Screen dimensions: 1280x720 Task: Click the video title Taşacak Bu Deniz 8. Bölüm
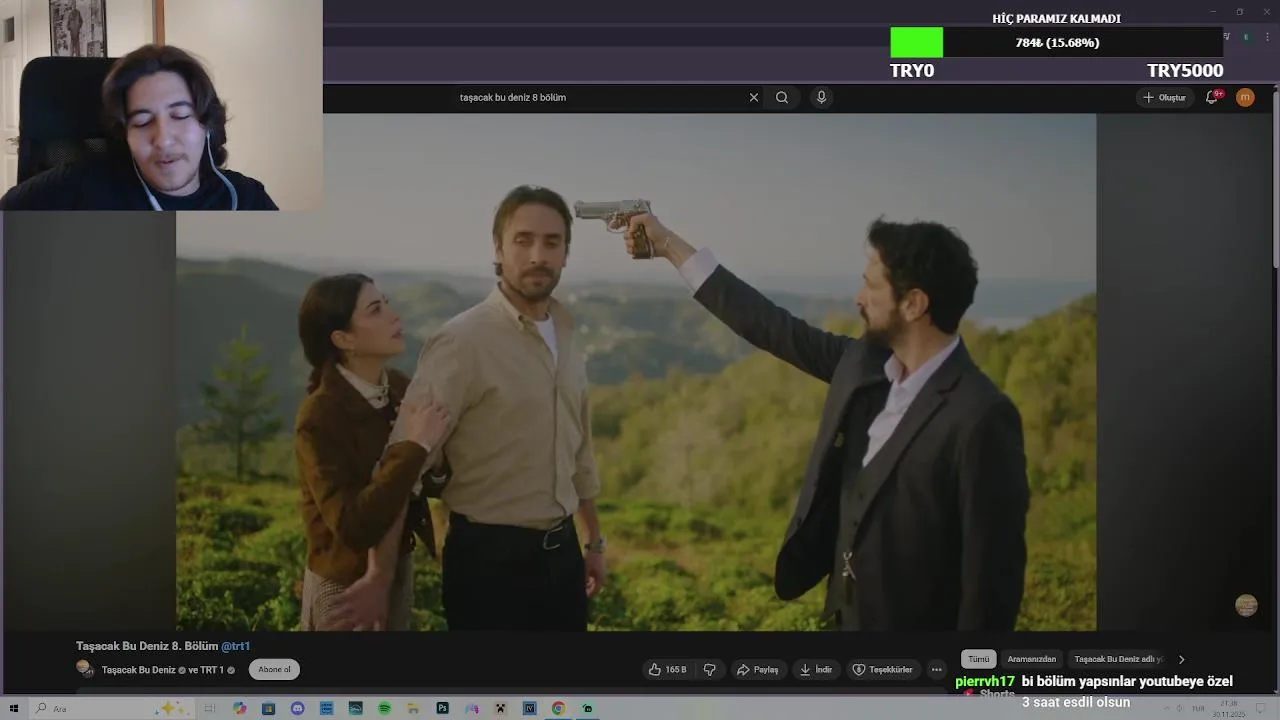pyautogui.click(x=147, y=646)
